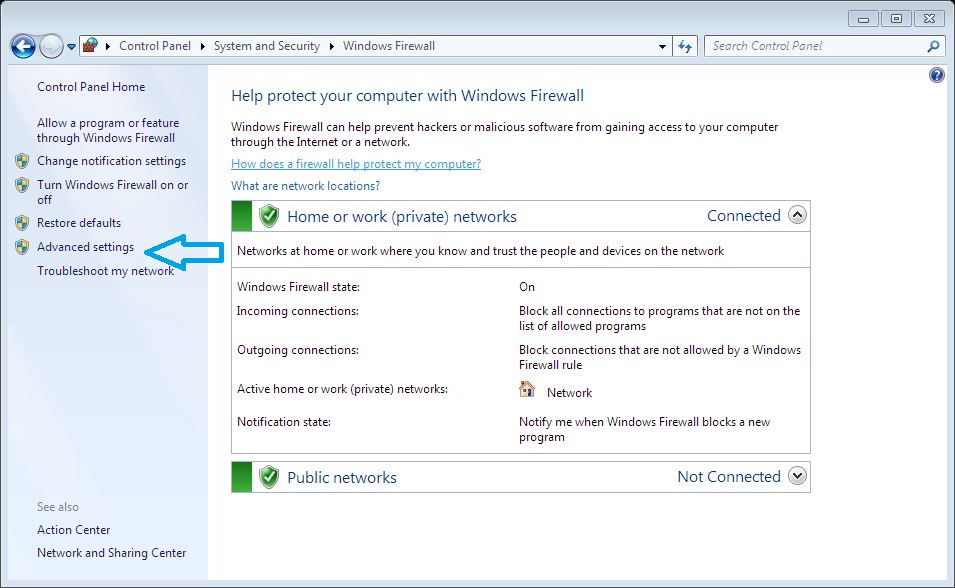
Task: Expand the arrow before System and Security
Action: click(202, 46)
